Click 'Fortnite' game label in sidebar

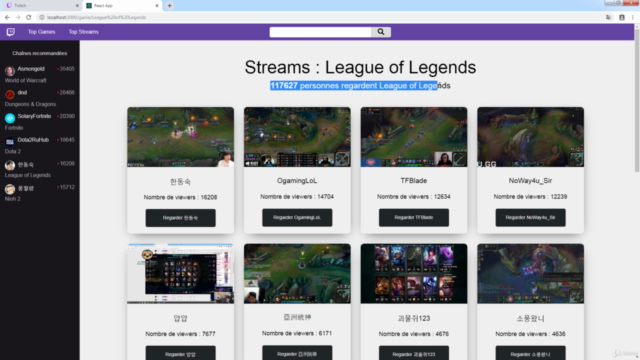tap(14, 128)
